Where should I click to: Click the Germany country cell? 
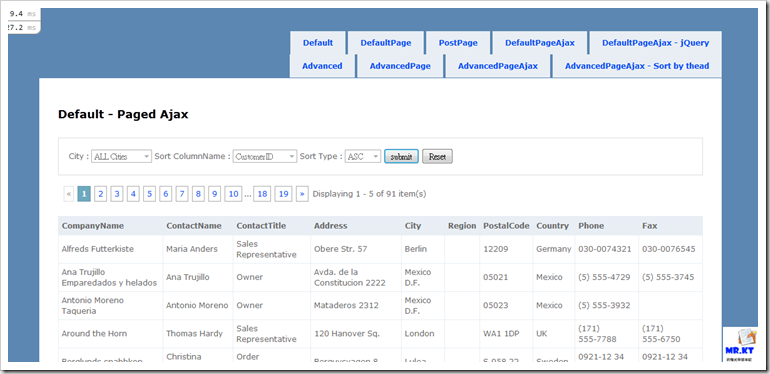pos(554,249)
